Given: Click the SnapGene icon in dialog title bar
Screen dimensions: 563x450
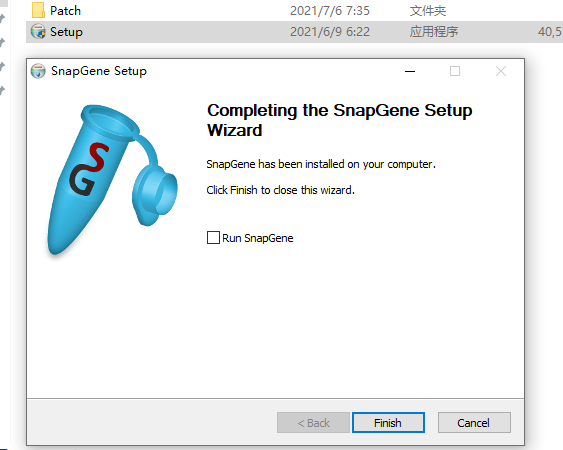Looking at the screenshot, I should click(x=38, y=71).
